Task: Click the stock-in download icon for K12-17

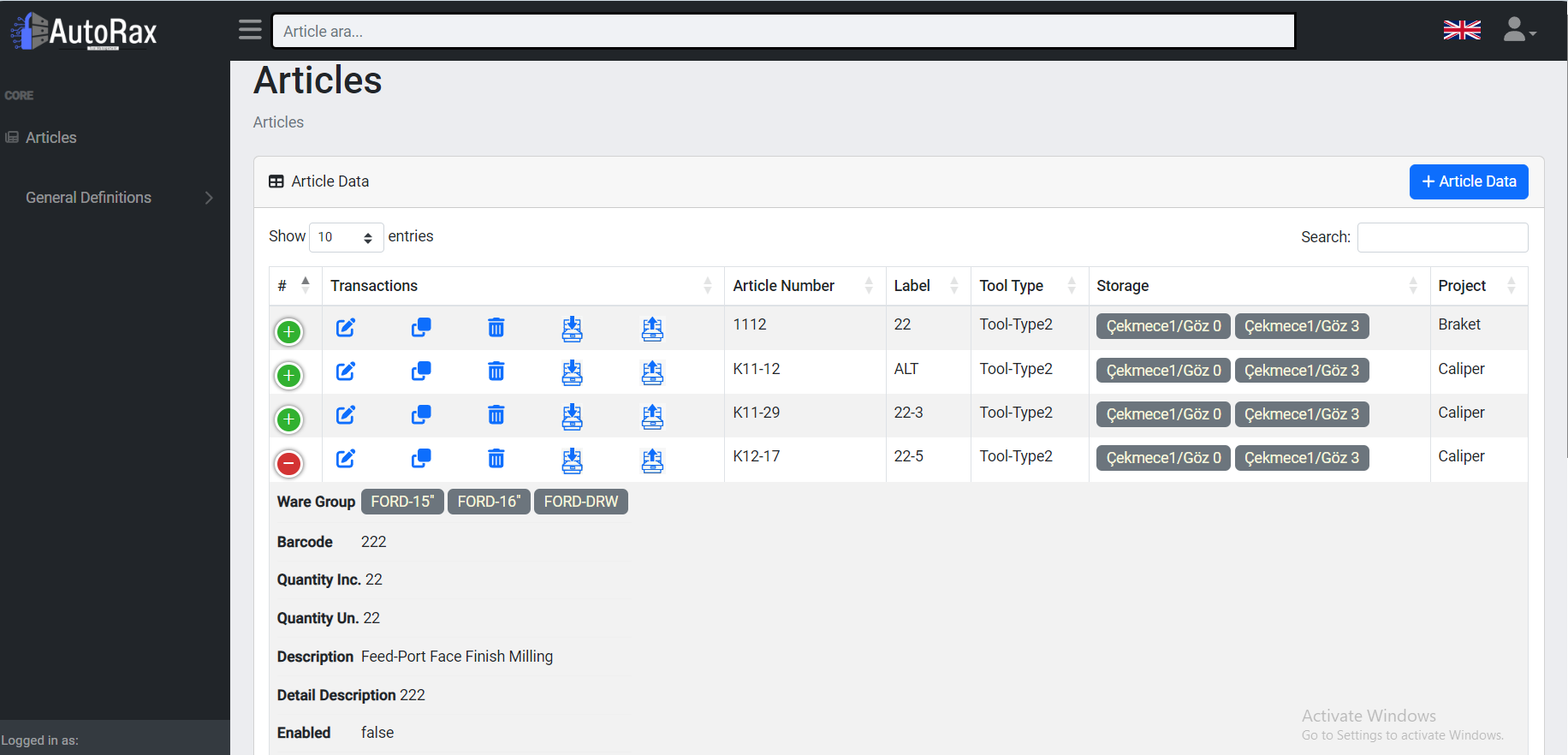Action: pyautogui.click(x=572, y=460)
